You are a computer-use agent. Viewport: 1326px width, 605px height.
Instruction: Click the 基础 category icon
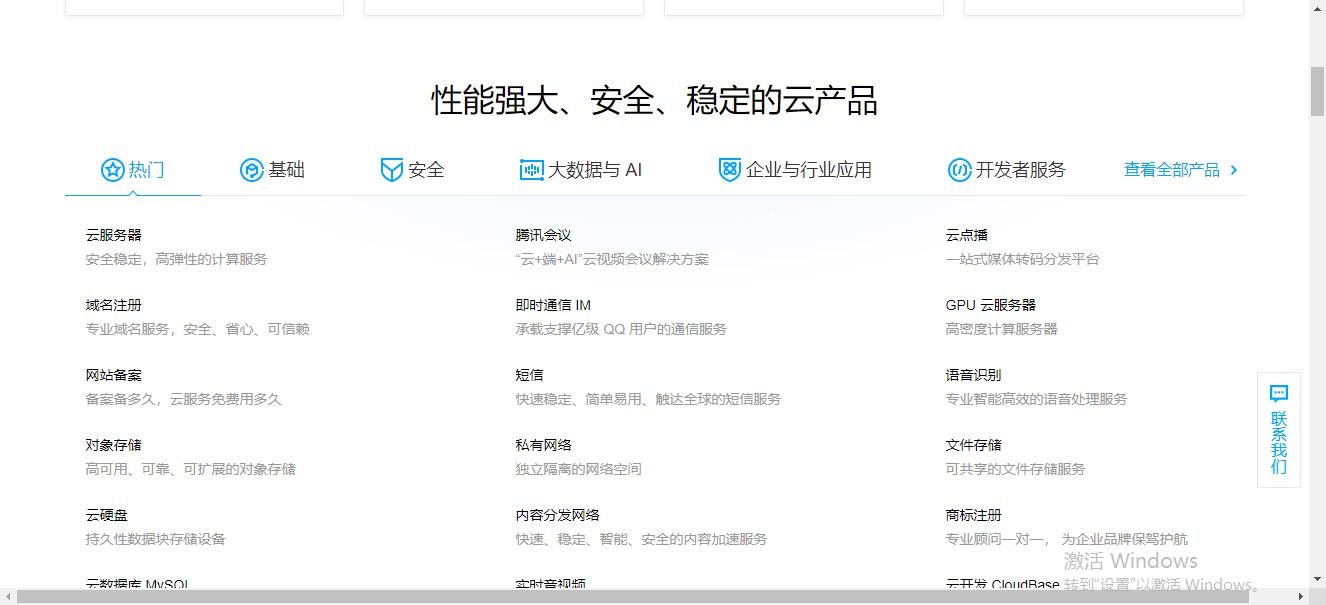coord(250,169)
